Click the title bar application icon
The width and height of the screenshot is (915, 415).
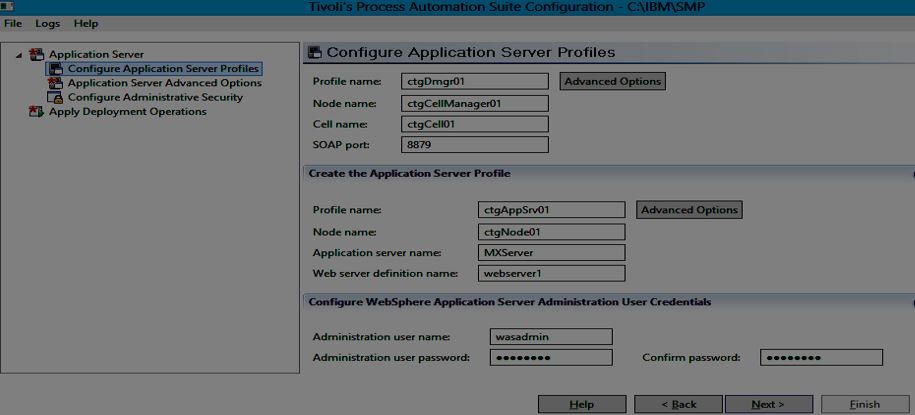tap(7, 6)
